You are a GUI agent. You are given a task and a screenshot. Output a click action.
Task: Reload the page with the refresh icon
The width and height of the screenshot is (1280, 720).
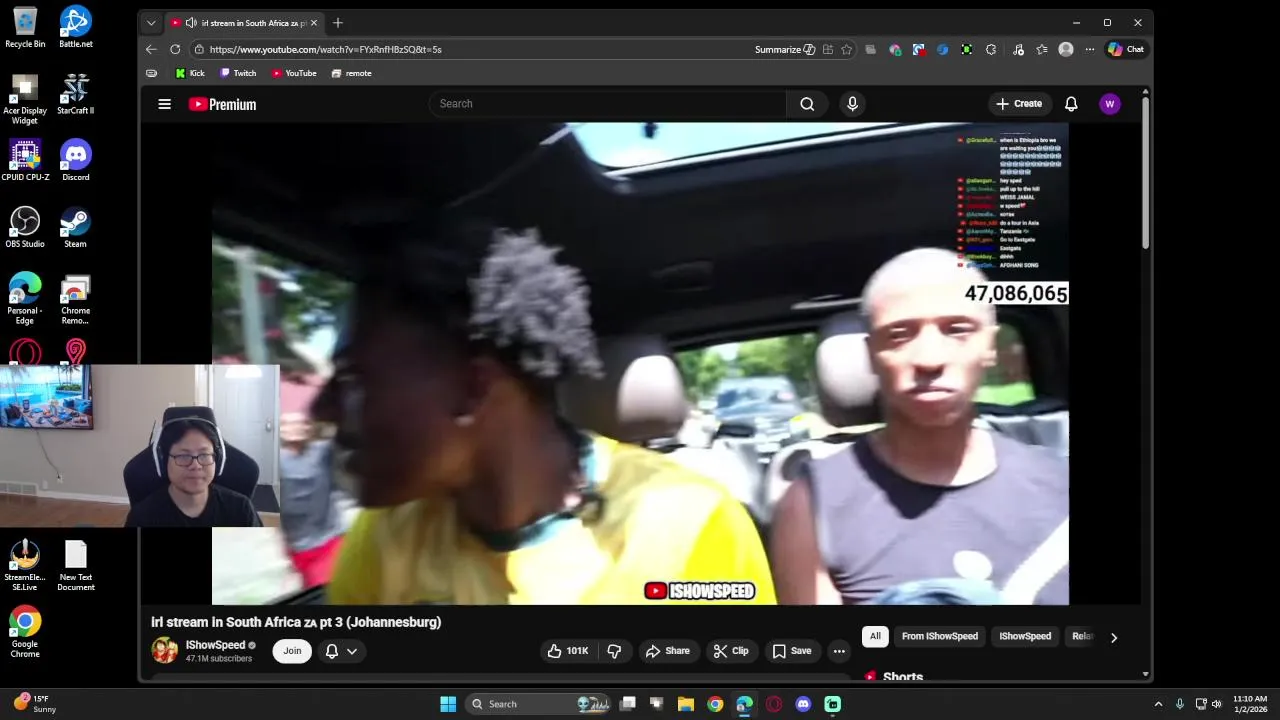tap(175, 49)
